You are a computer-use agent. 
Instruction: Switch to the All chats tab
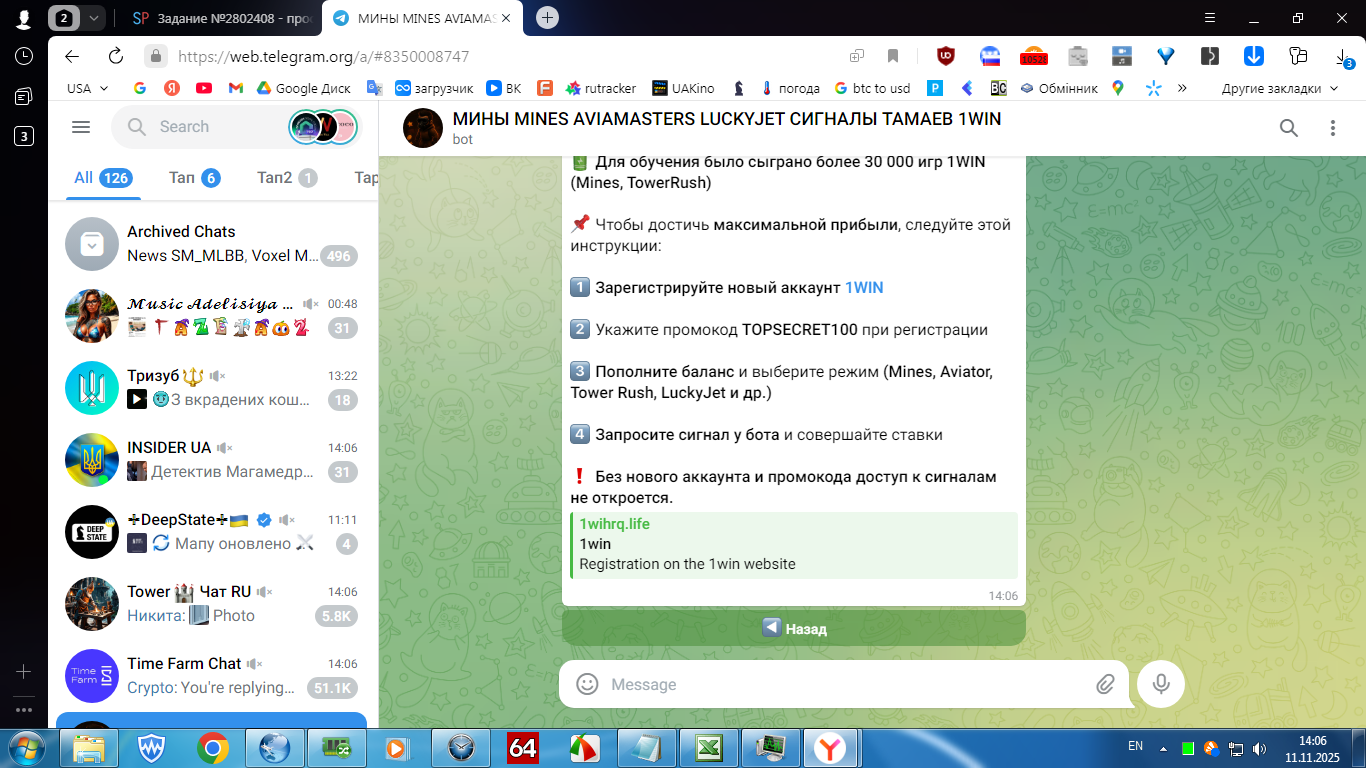103,178
